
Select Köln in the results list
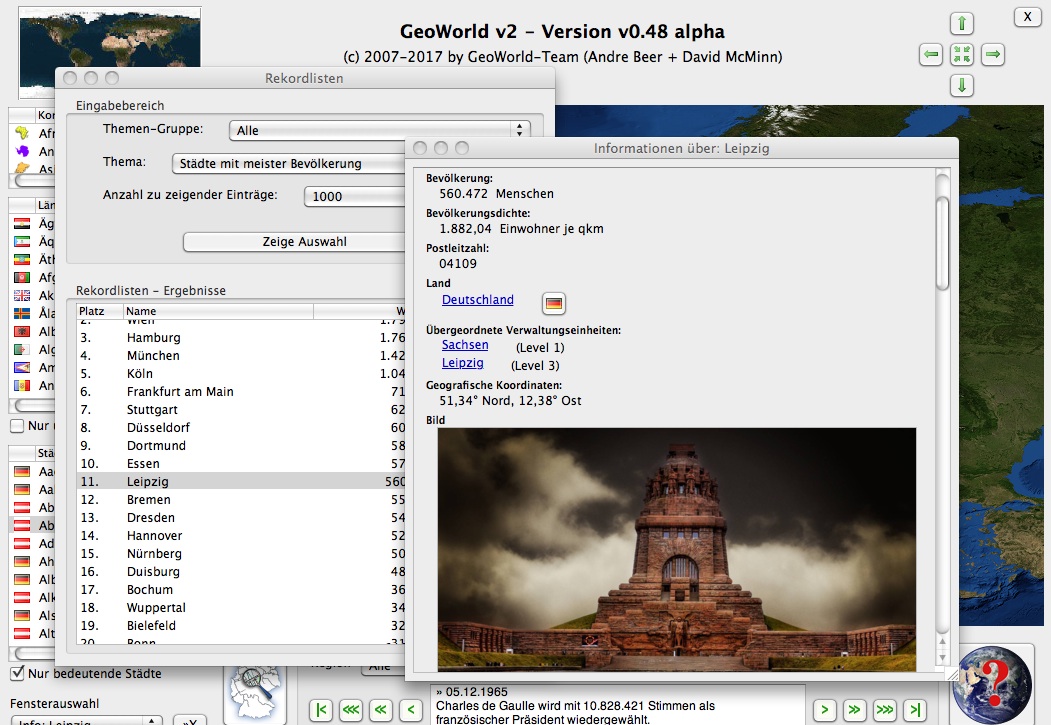(241, 374)
